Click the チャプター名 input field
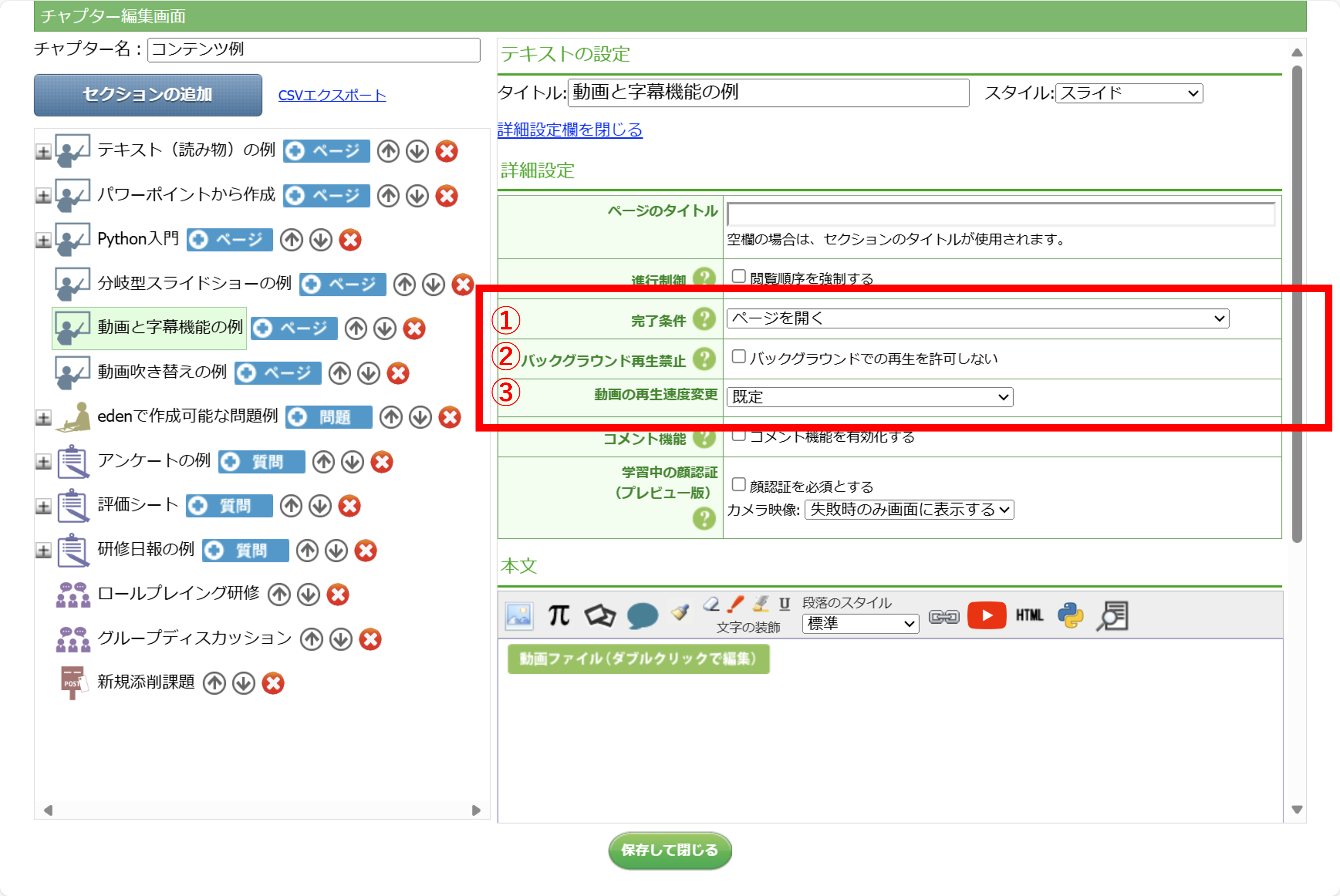The height and width of the screenshot is (896, 1340). coord(313,50)
